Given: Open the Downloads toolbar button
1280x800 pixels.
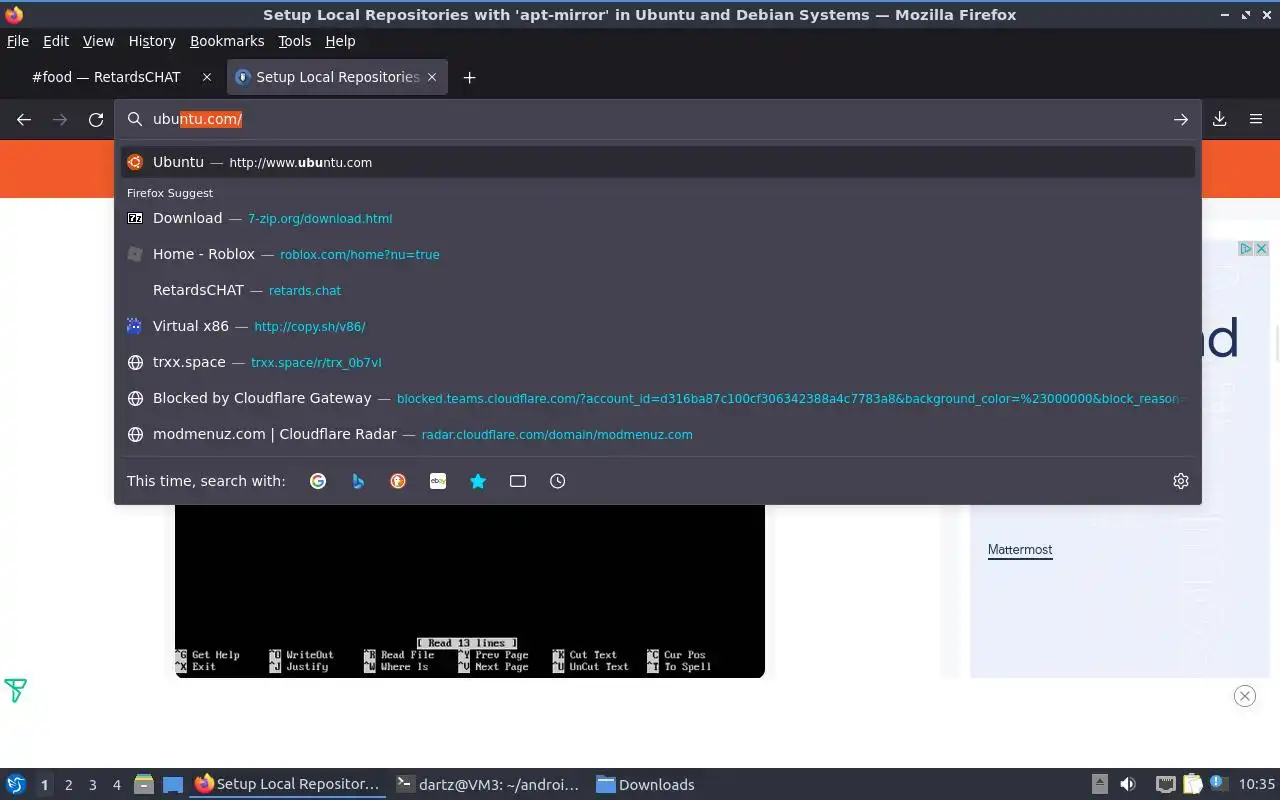Looking at the screenshot, I should point(1220,119).
